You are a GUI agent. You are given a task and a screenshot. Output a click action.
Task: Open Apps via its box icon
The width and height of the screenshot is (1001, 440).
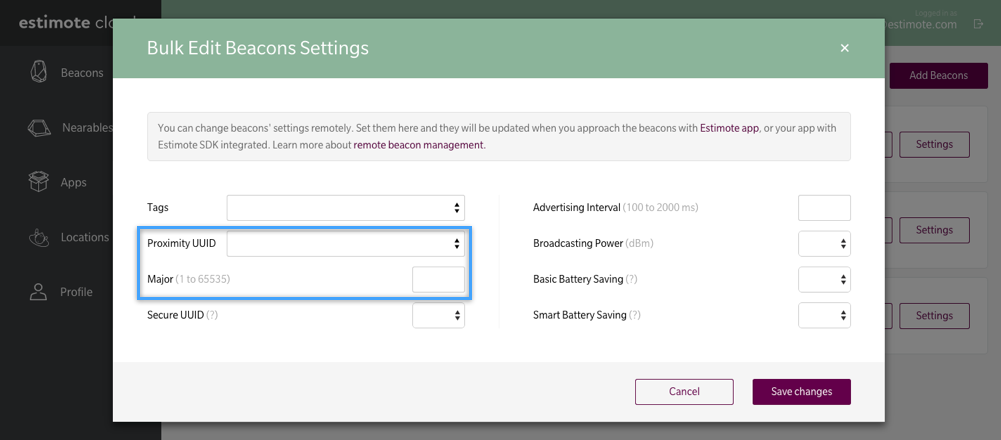point(39,182)
